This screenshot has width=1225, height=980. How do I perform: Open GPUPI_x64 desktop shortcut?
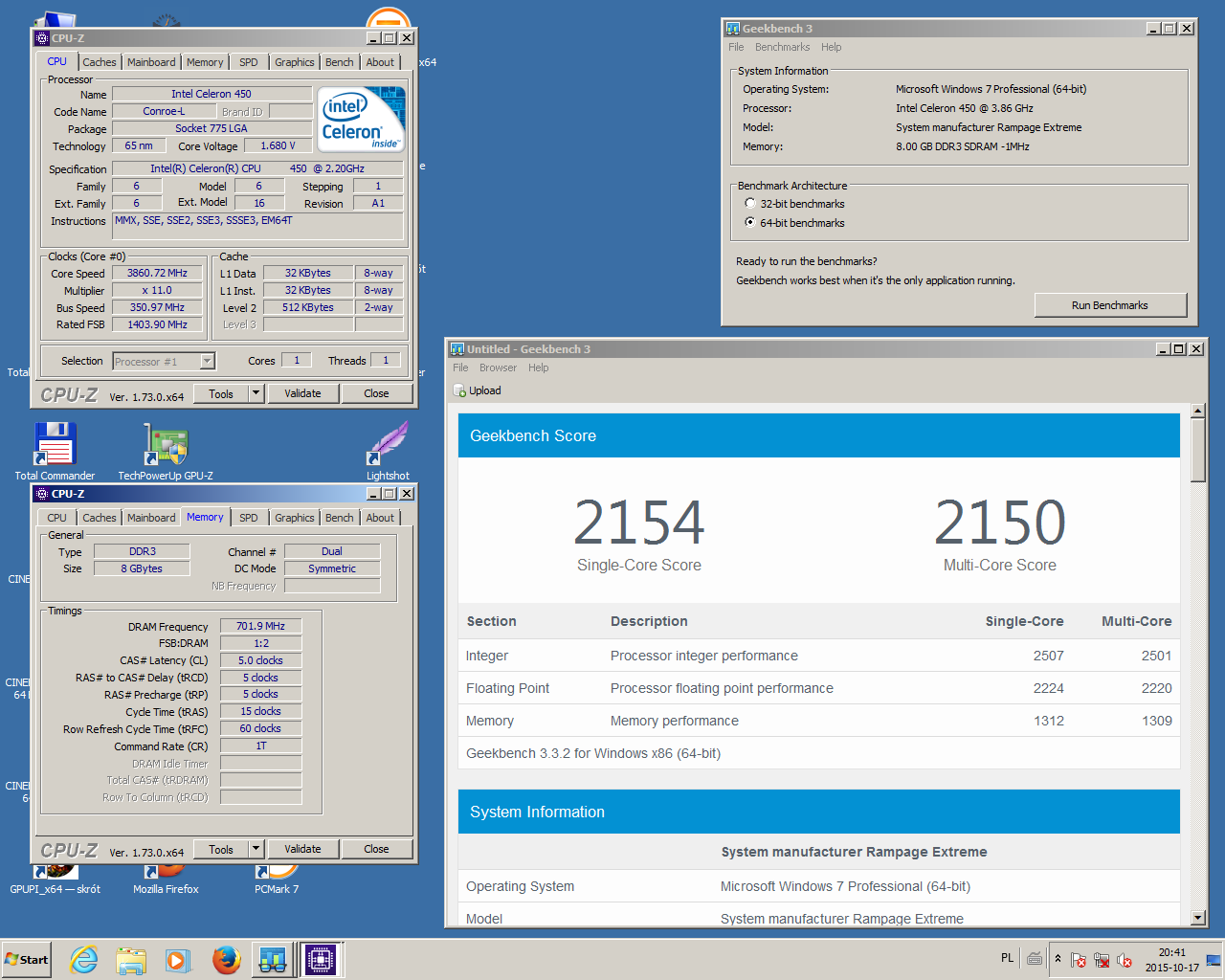(x=55, y=880)
